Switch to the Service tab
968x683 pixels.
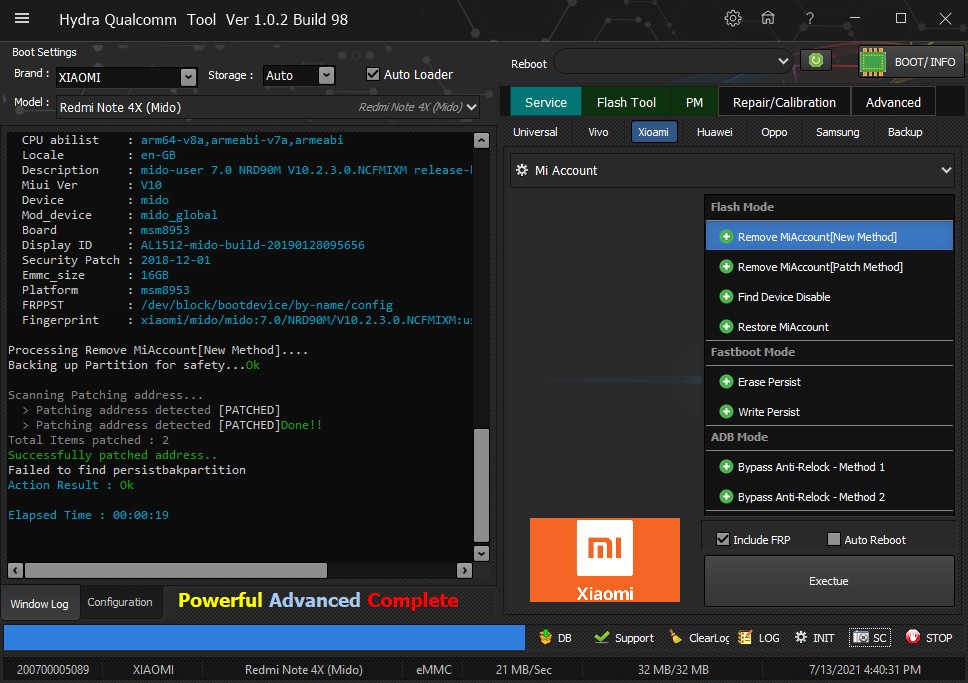pyautogui.click(x=546, y=102)
